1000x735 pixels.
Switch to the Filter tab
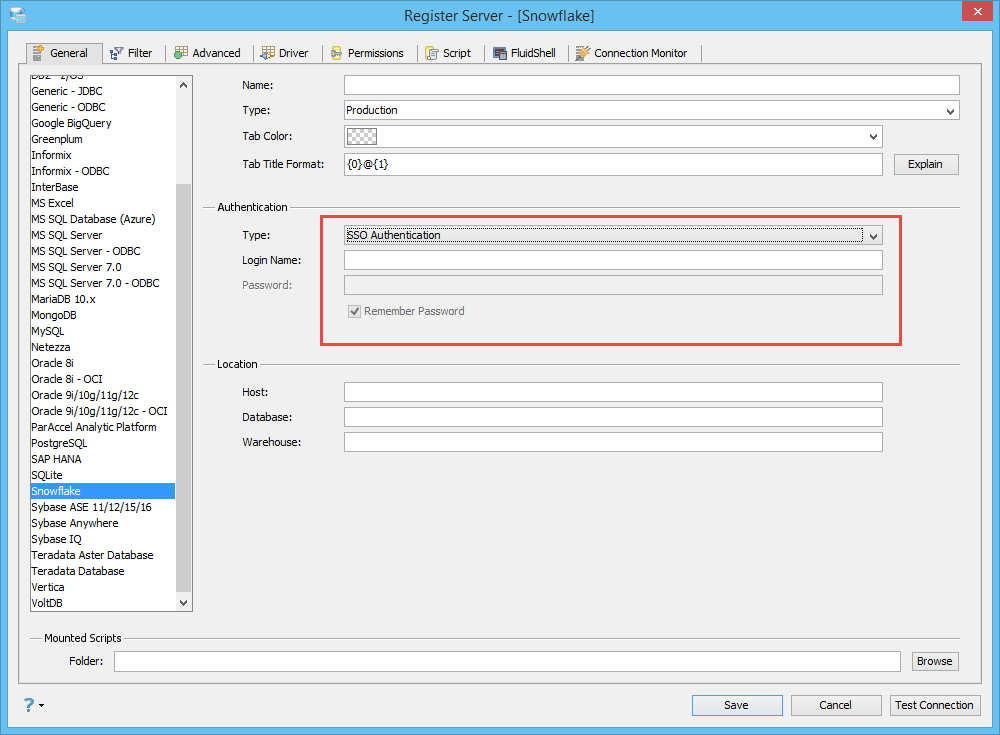point(131,53)
